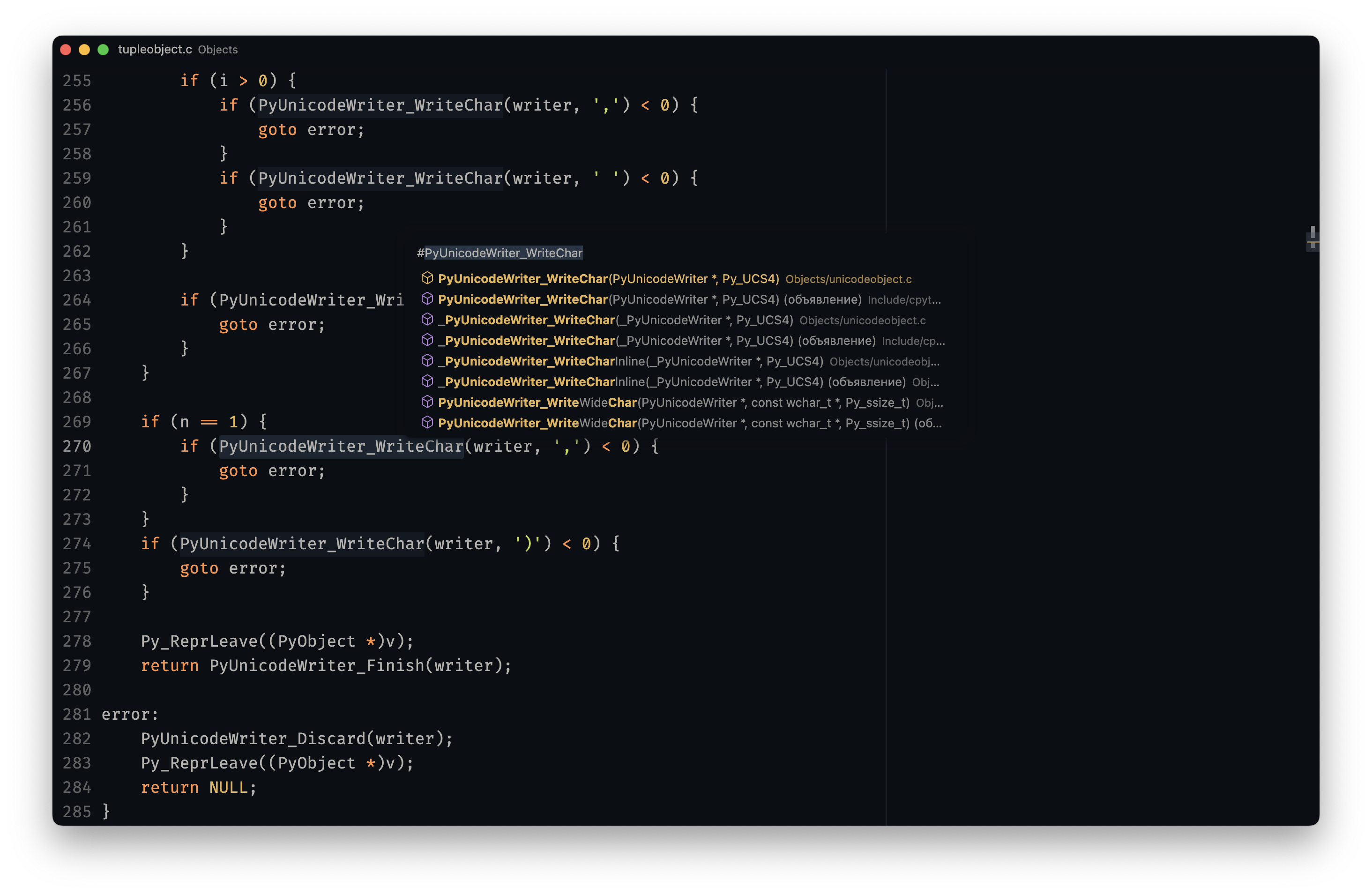The height and width of the screenshot is (895, 1372).
Task: Select the PyUnicodeWriter_WriteChar (объявление) result in Include/cpyt...
Action: coord(680,300)
